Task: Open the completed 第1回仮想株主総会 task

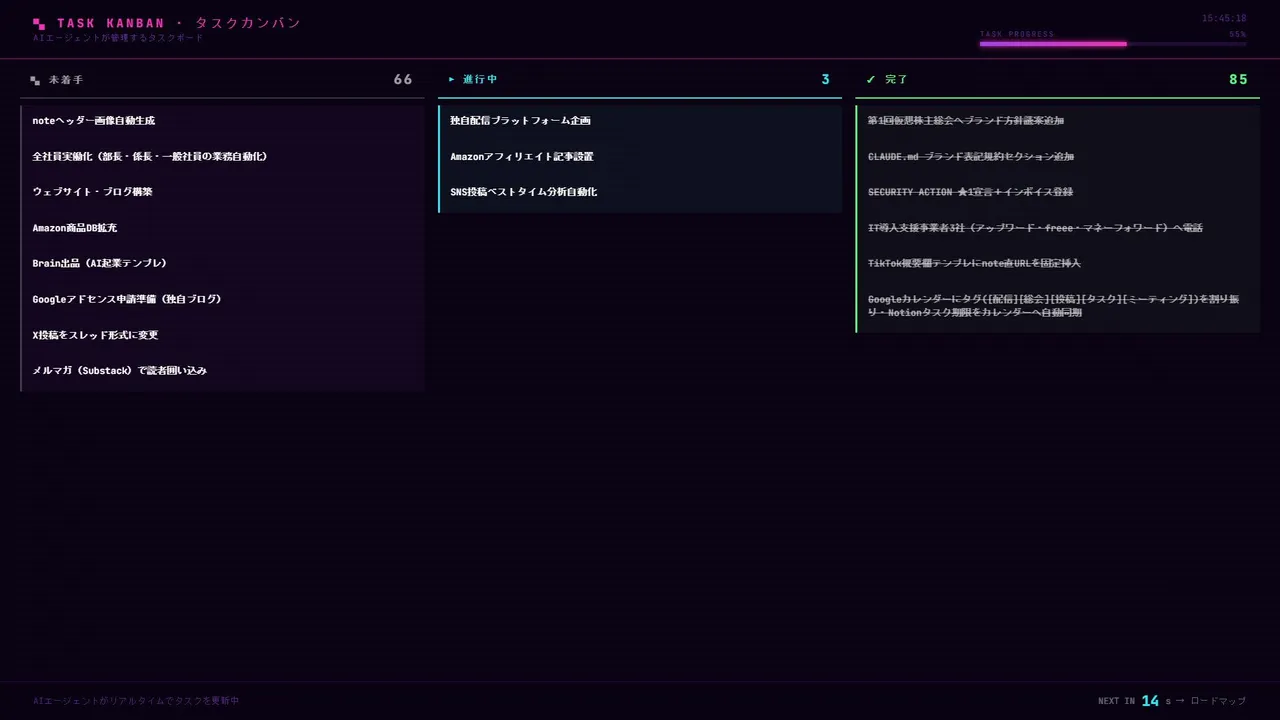Action: [1058, 121]
